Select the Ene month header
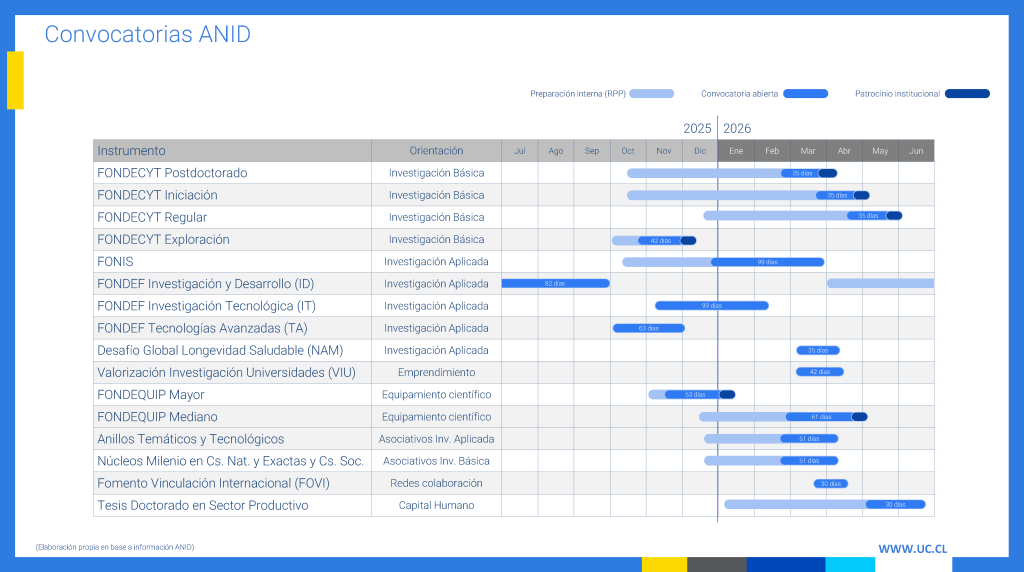This screenshot has height=572, width=1024. (736, 151)
